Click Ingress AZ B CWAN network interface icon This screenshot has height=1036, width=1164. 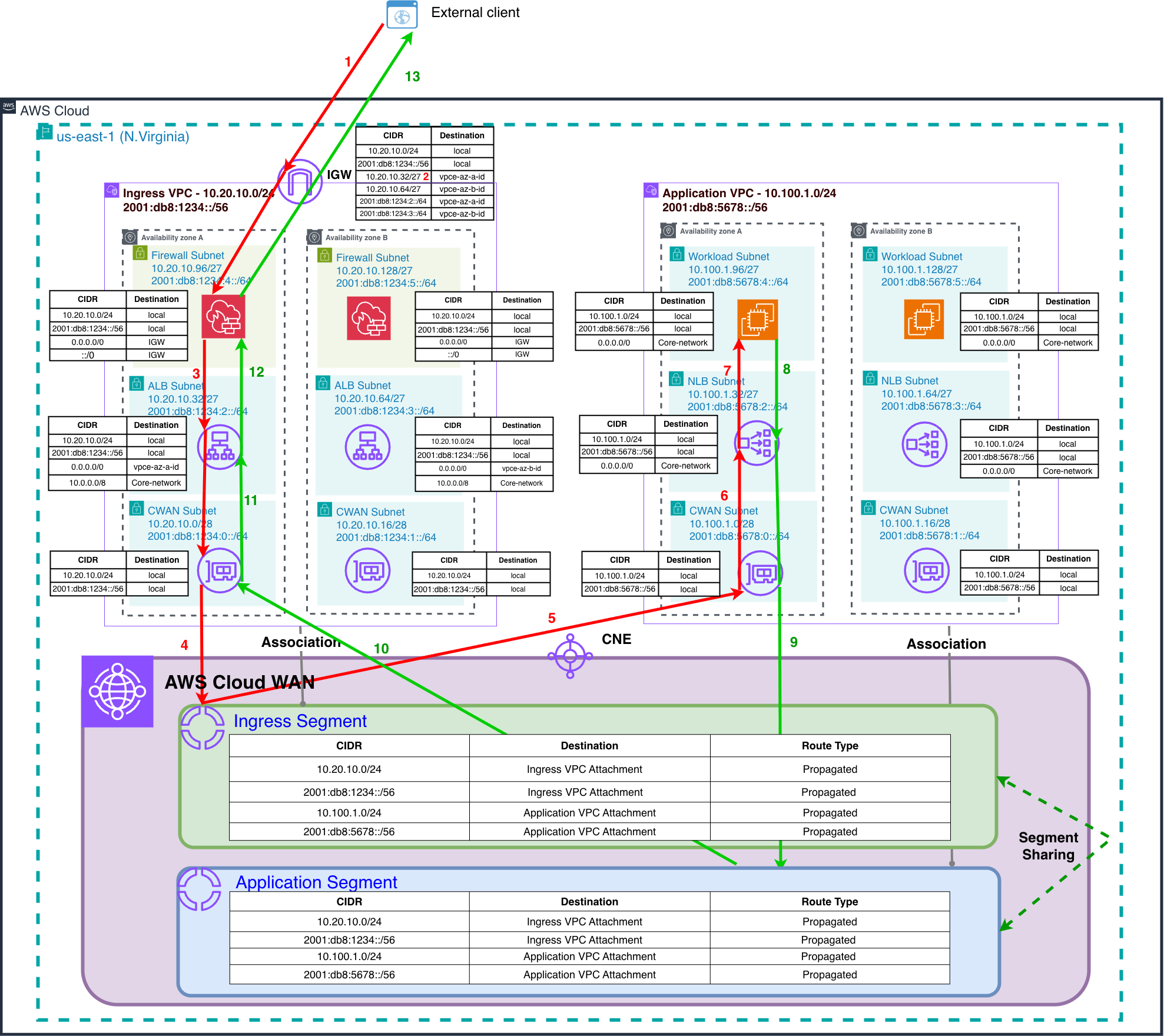[367, 570]
